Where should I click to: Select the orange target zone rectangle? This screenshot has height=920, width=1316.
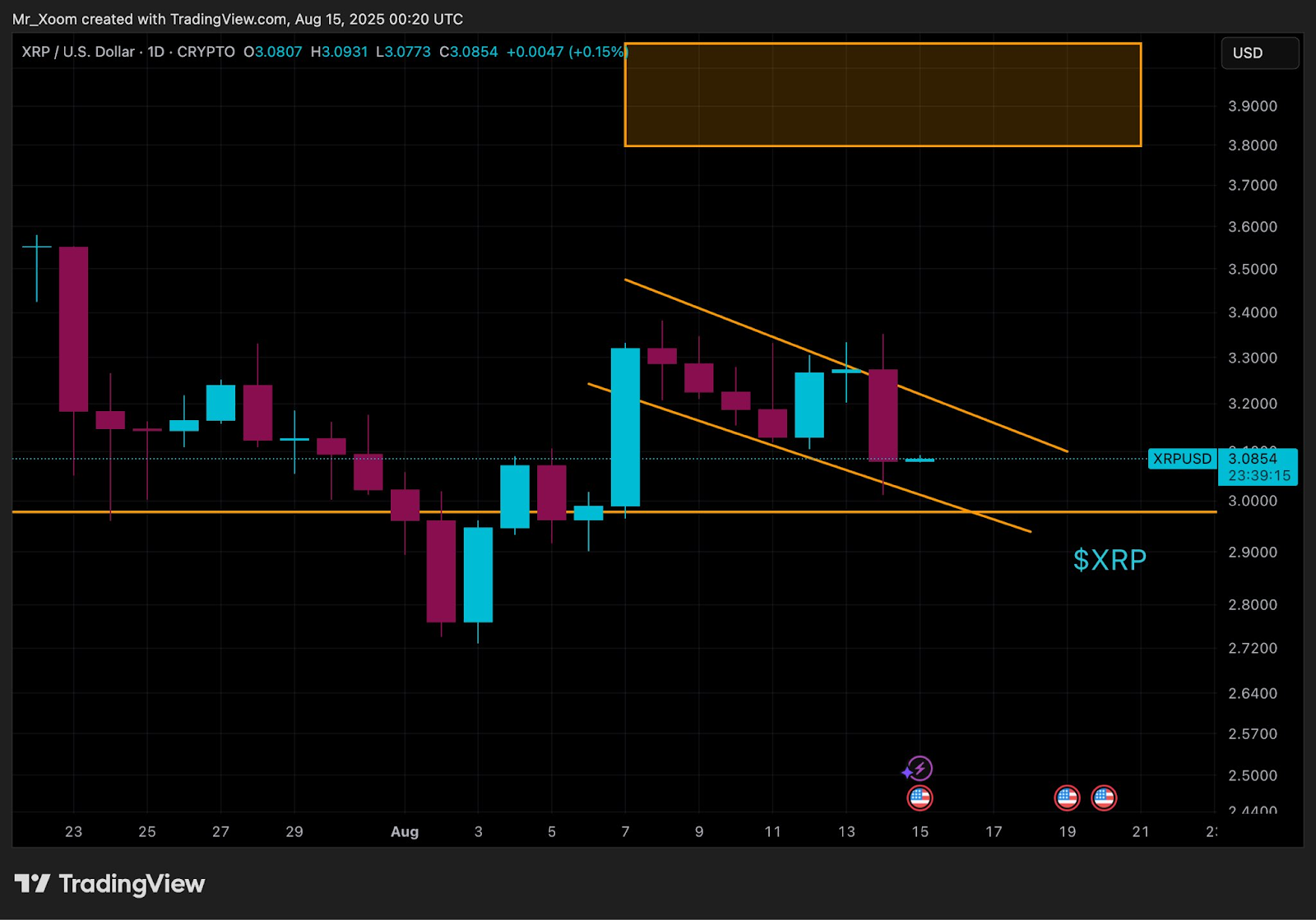(883, 95)
